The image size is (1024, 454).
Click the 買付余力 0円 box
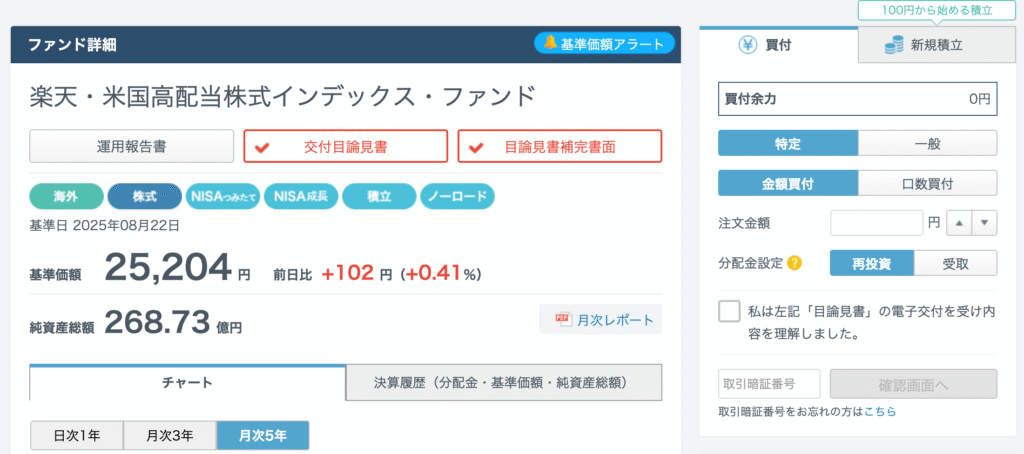pyautogui.click(x=857, y=99)
